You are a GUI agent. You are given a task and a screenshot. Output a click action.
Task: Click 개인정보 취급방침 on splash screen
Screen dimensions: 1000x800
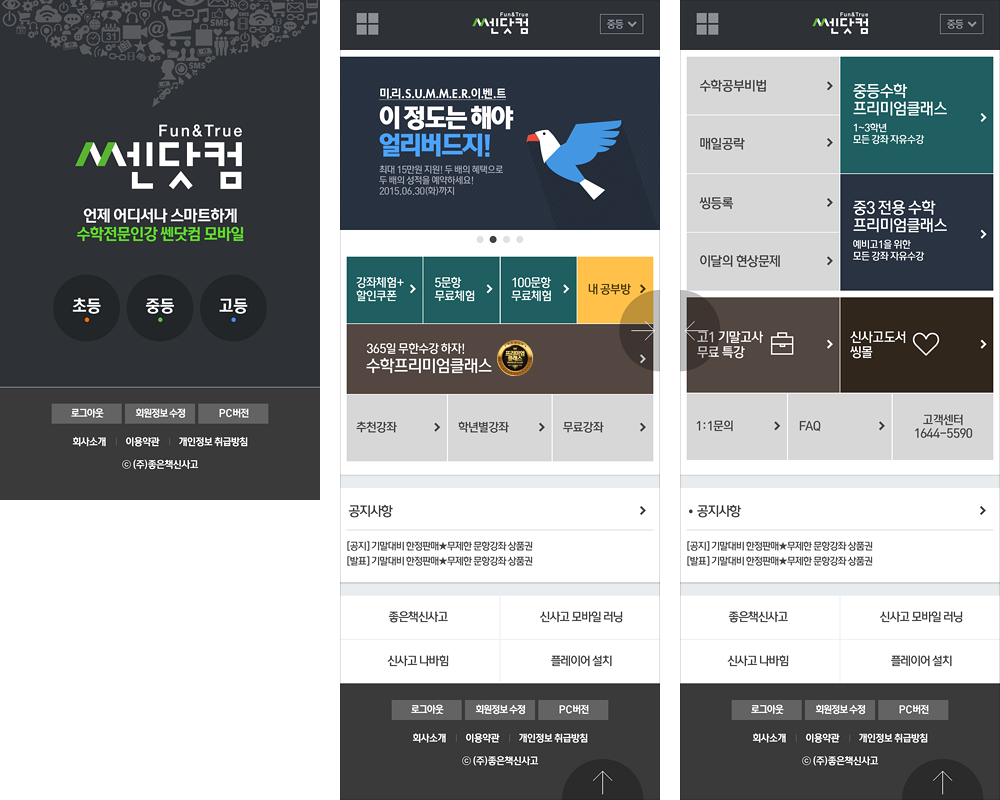[213, 441]
